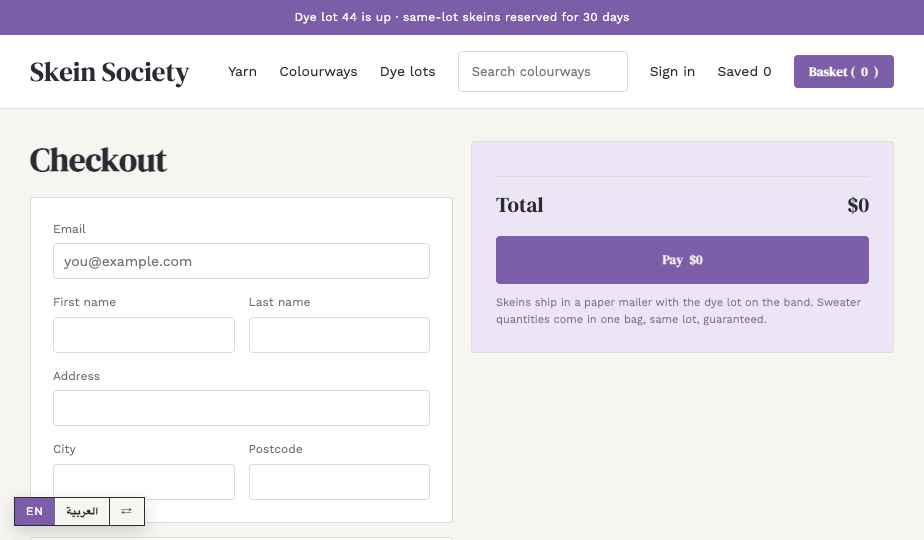Click the Dye lot 44 announcement banner

point(462,17)
